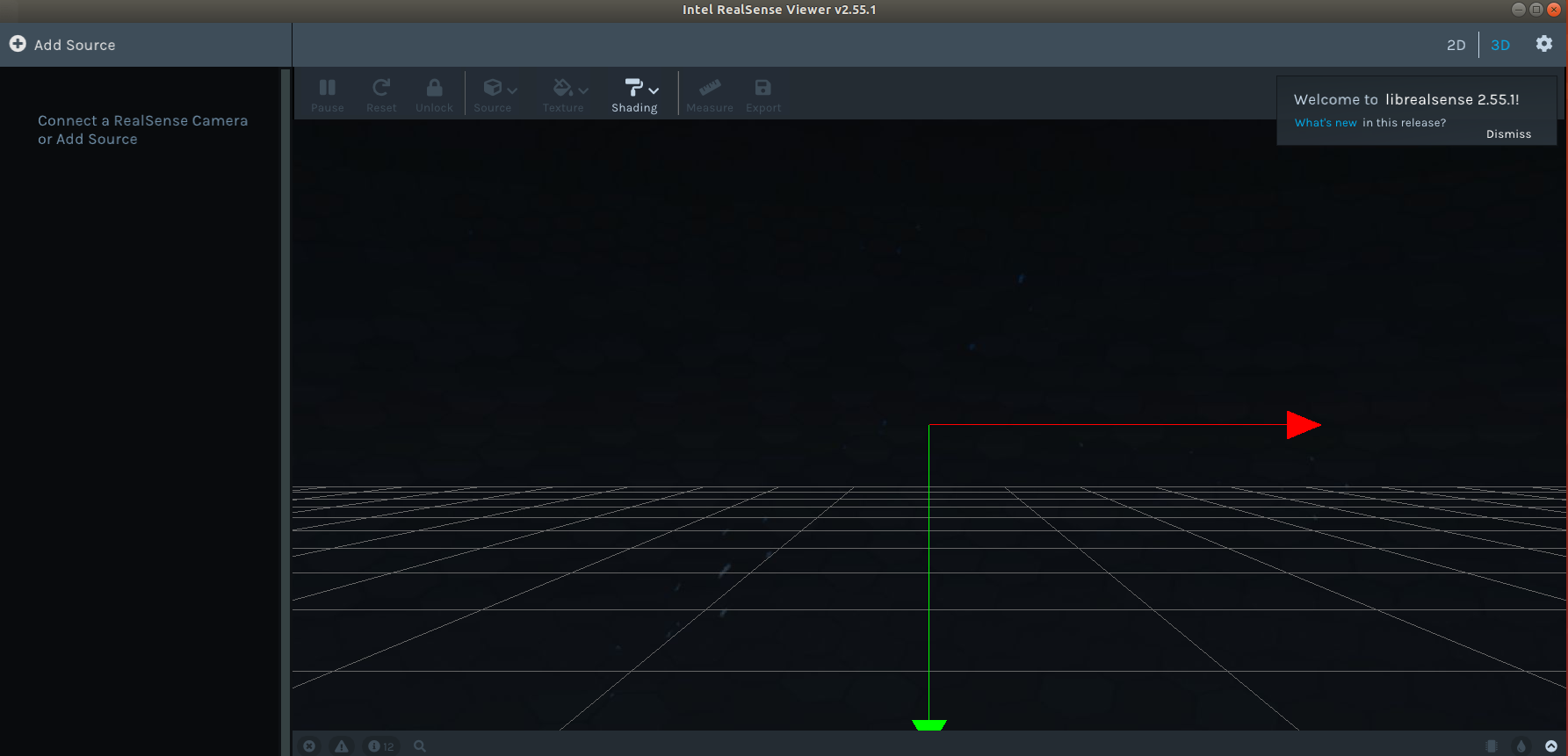Click the green Y-axis marker
This screenshot has width=1568, height=756.
pos(929,724)
